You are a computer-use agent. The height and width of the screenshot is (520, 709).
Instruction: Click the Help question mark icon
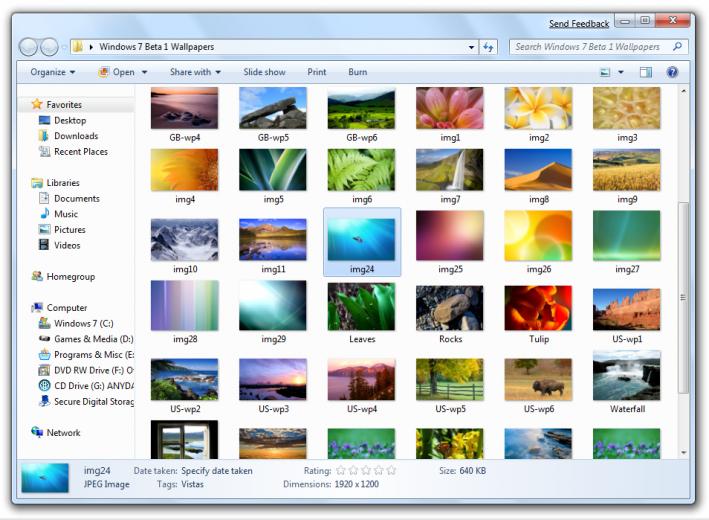coord(672,72)
